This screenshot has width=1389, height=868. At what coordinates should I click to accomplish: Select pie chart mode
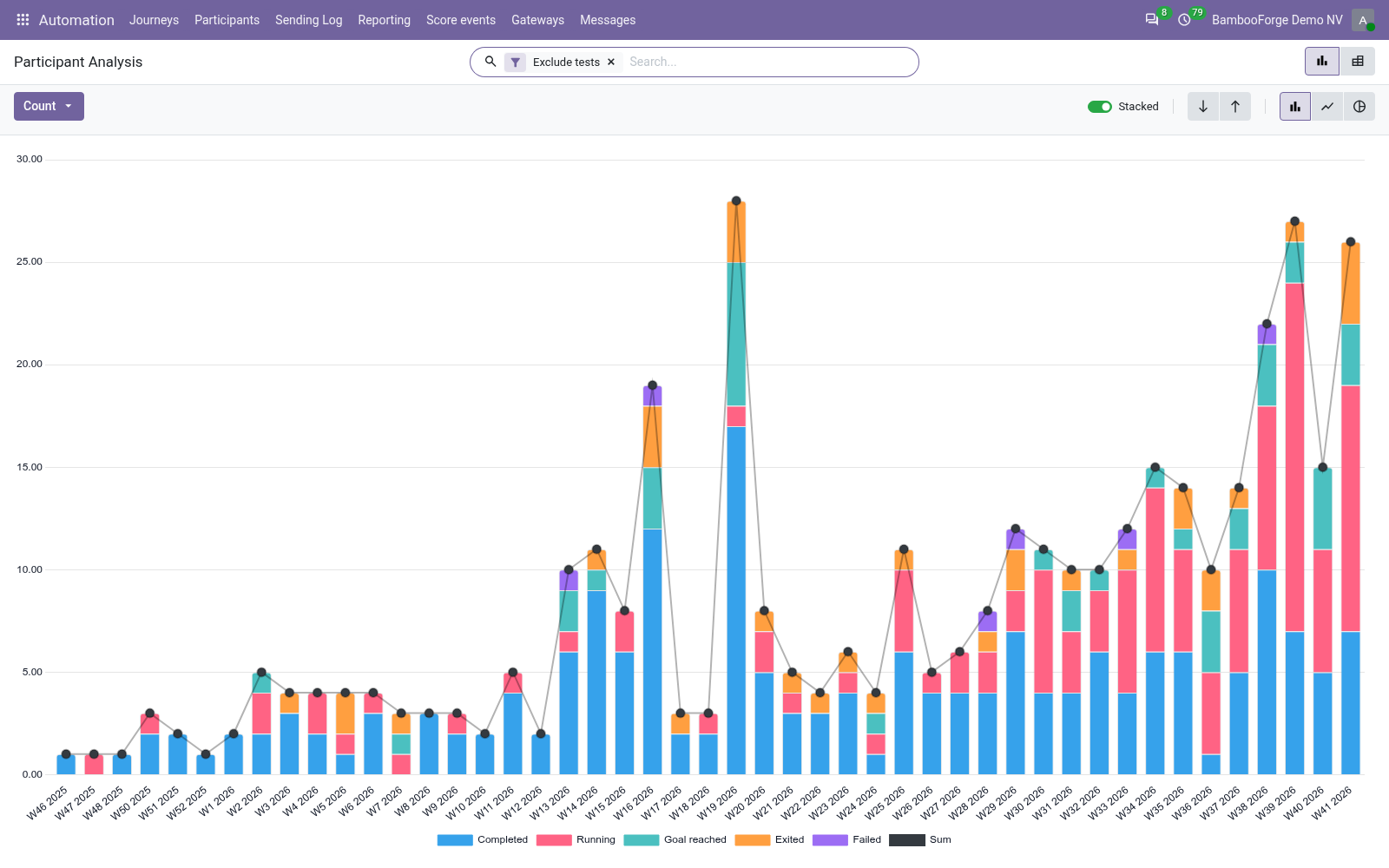(1359, 107)
